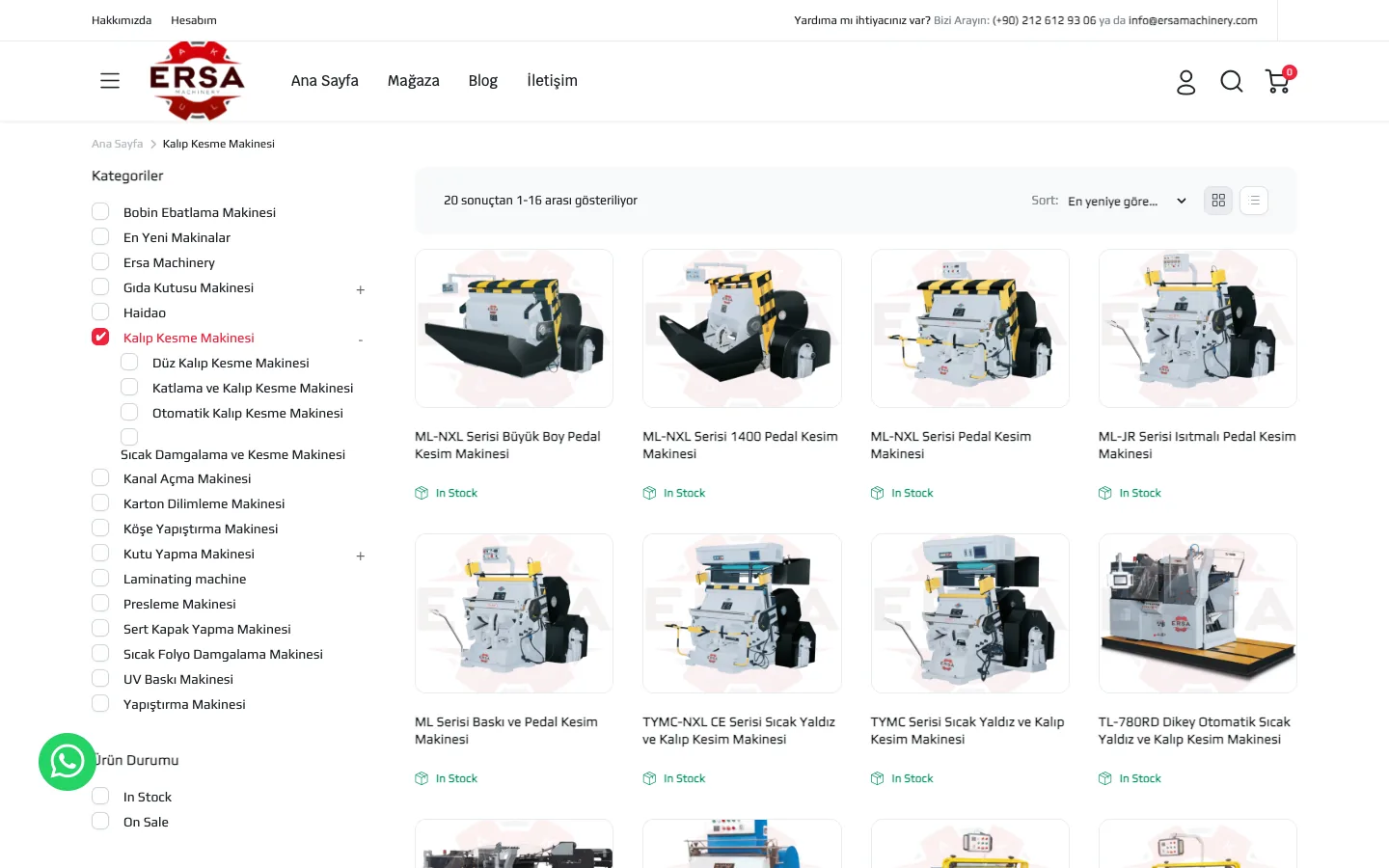Click In Stock box icon for TL-780RD Dikey
The height and width of the screenshot is (868, 1389).
pos(1105,778)
